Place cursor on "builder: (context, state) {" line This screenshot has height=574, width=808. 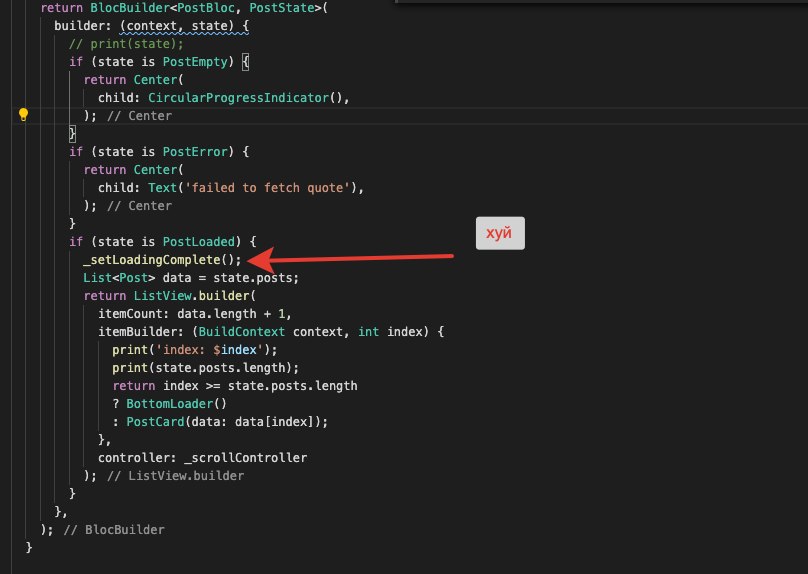point(152,26)
